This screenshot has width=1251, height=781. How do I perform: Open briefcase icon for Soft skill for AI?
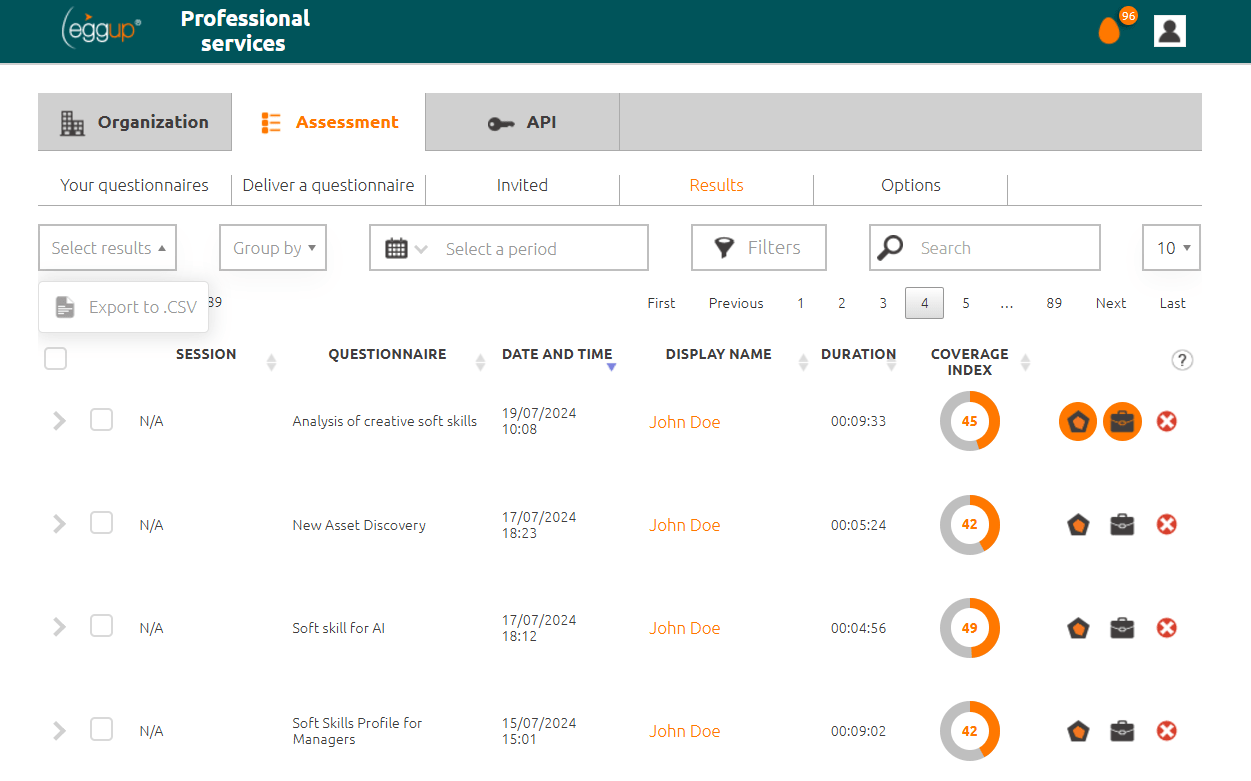(1122, 628)
